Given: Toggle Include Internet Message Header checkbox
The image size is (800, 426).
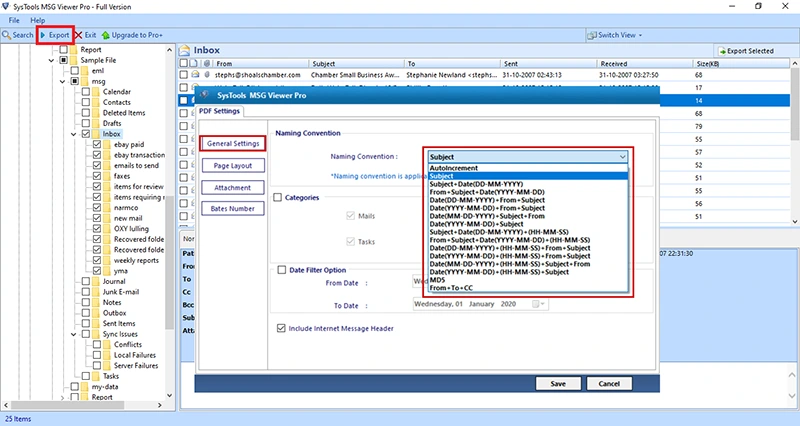Looking at the screenshot, I should tap(281, 328).
